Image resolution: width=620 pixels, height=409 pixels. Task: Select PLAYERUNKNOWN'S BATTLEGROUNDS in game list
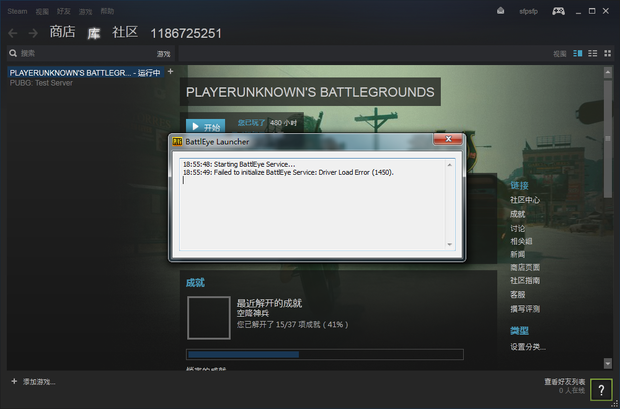coord(85,73)
